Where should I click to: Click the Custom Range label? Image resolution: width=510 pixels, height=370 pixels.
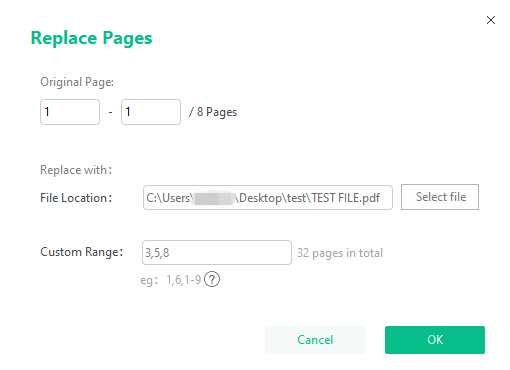[x=82, y=252]
